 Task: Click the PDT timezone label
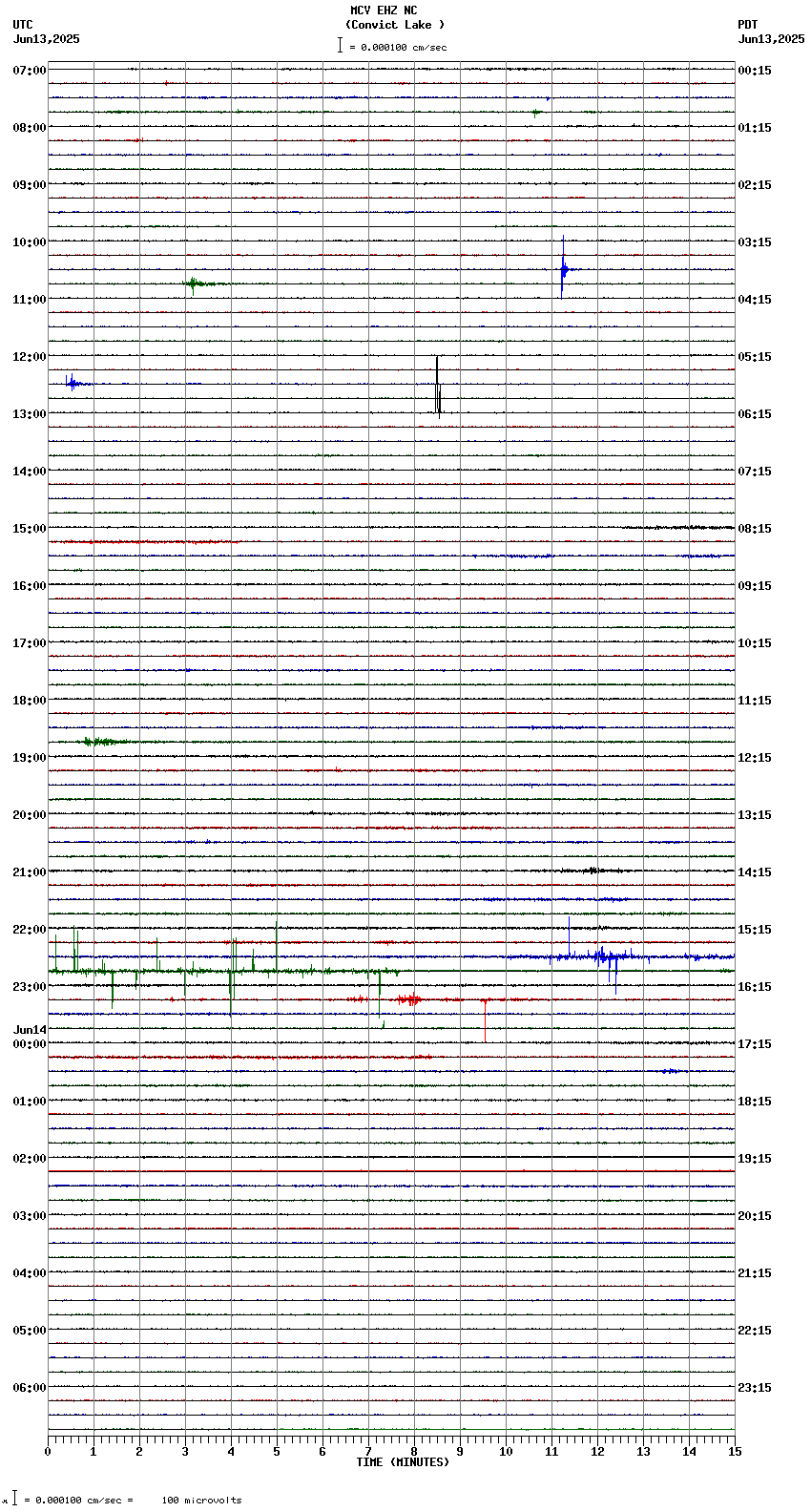(x=747, y=25)
